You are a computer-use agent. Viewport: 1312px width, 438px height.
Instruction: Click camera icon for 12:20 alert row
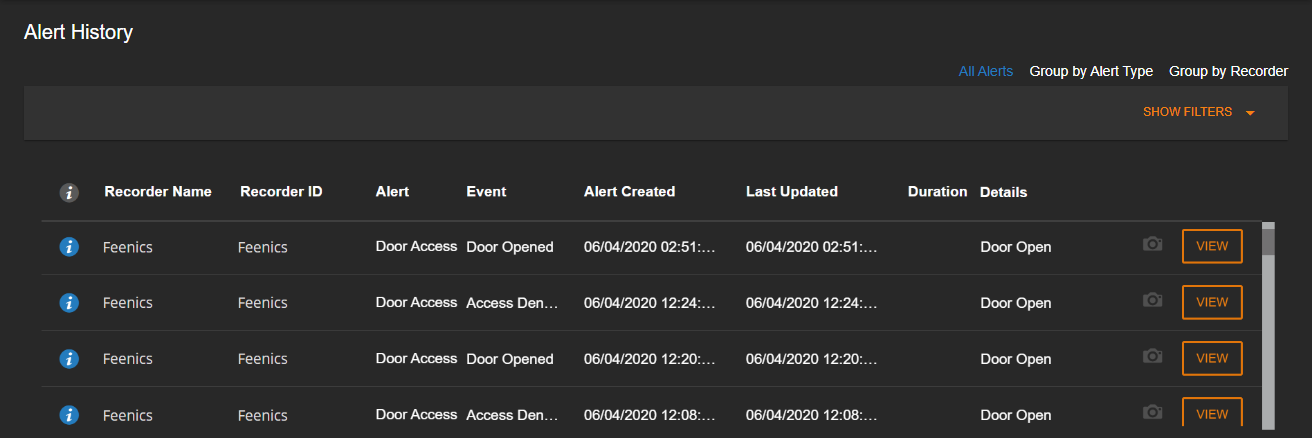[1153, 356]
